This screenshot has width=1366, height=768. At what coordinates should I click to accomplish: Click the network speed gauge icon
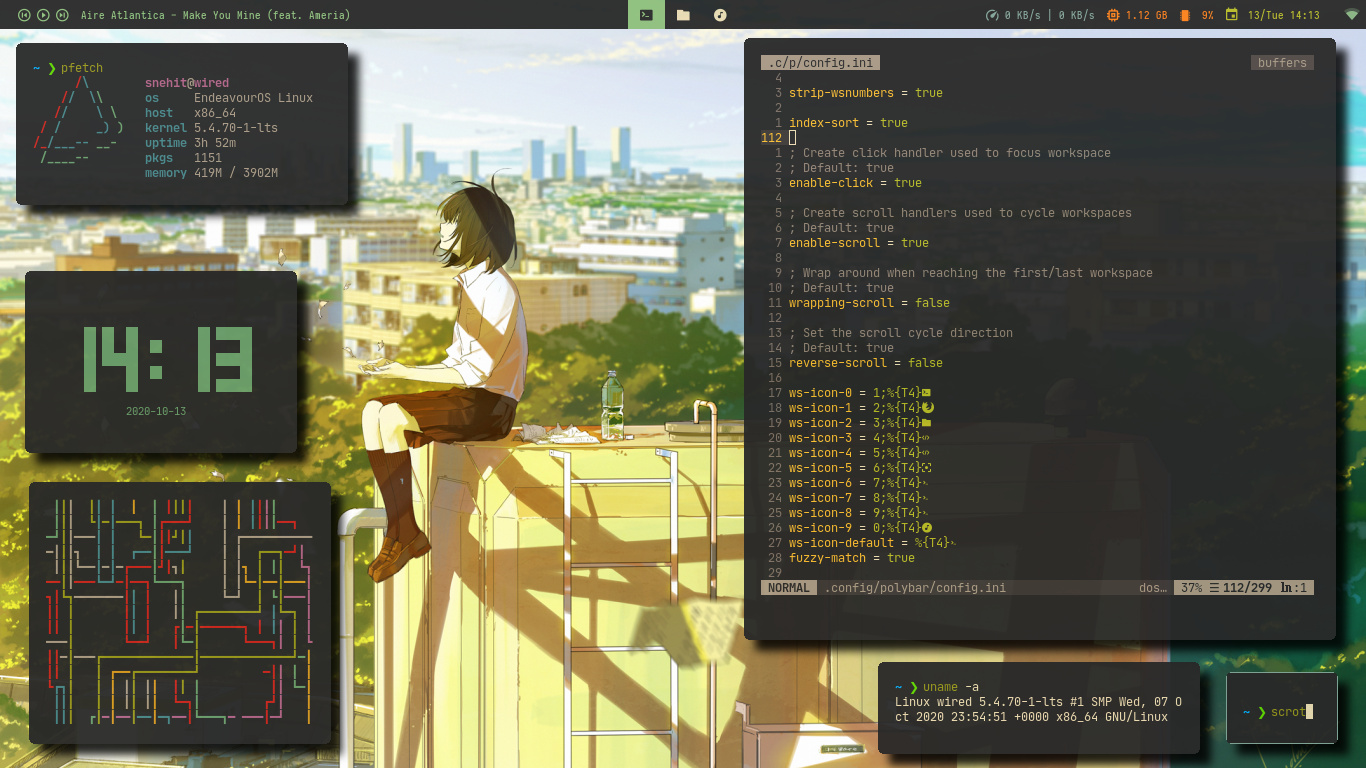pos(992,15)
